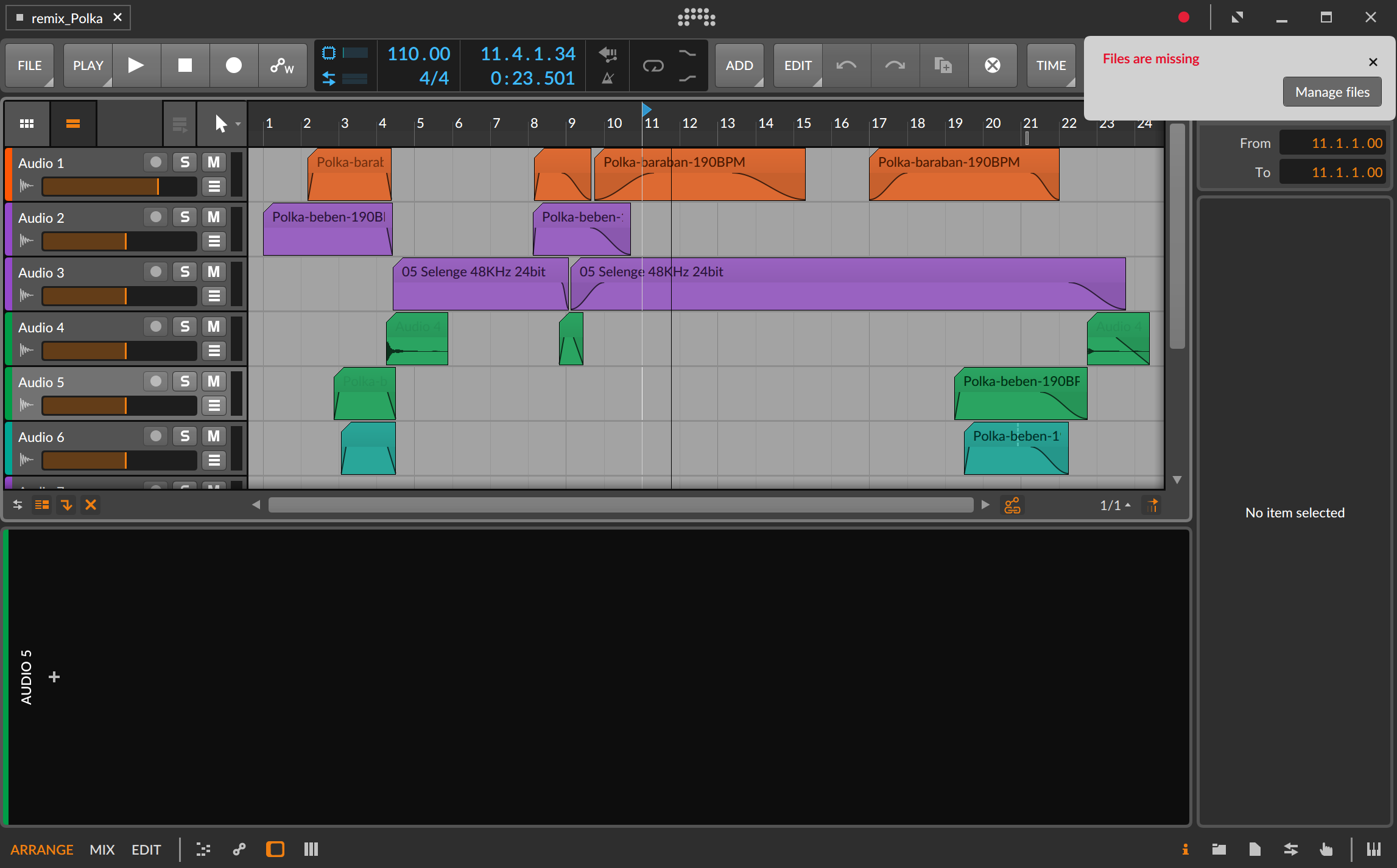Open the browser folder panel icon
This screenshot has height=868, width=1397.
coord(1219,849)
